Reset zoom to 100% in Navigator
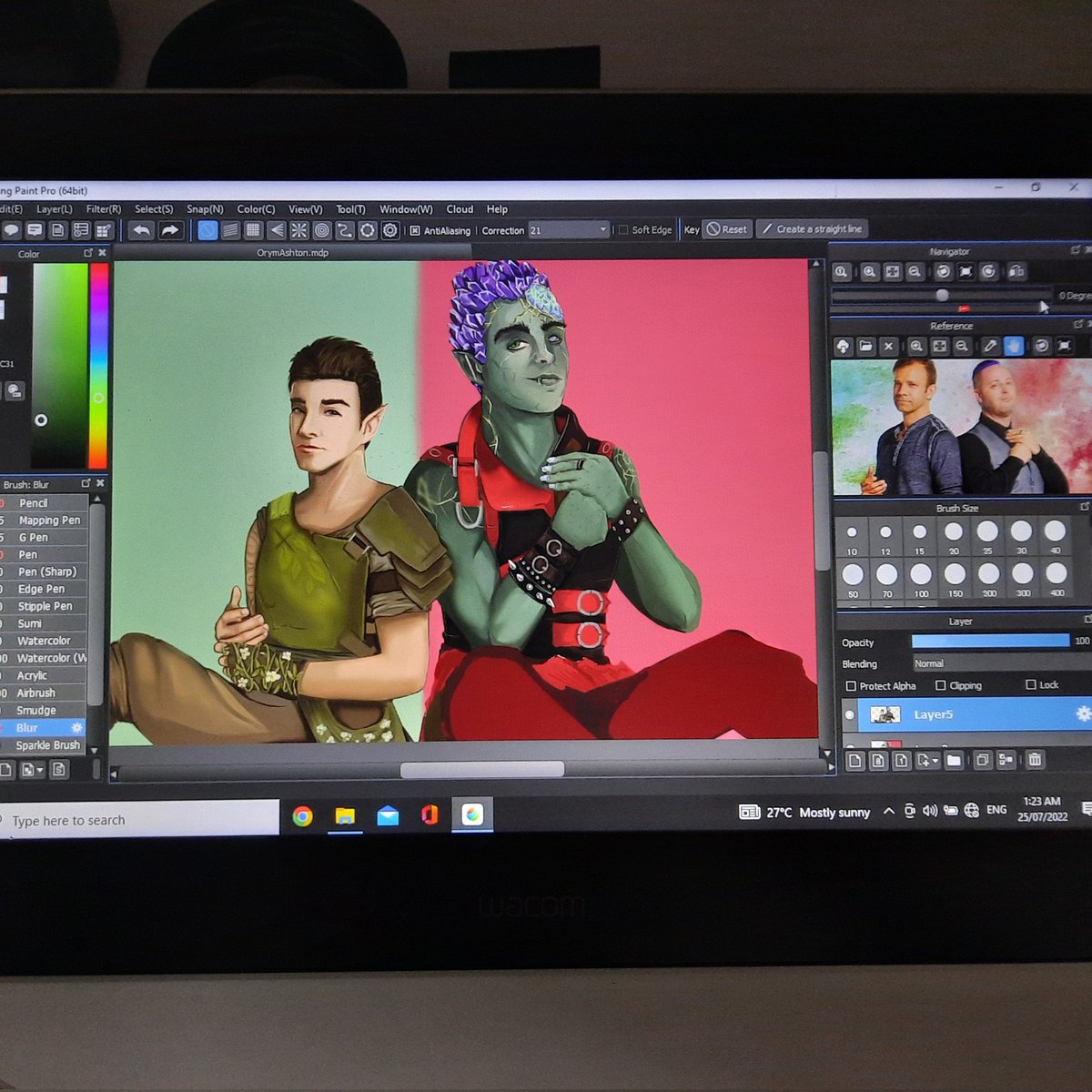This screenshot has width=1092, height=1092. (842, 271)
